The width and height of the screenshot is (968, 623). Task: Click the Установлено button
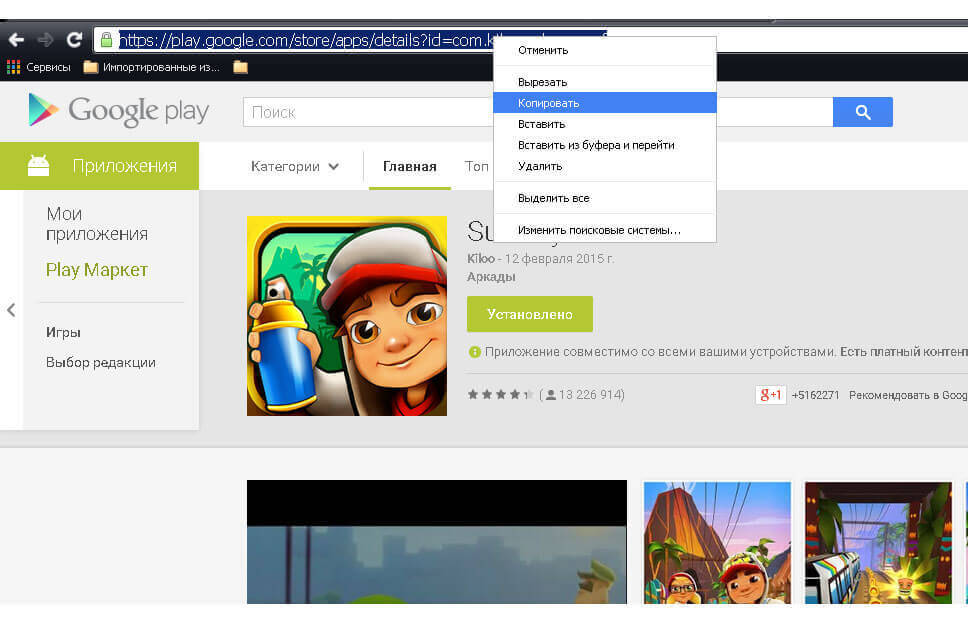coord(530,314)
